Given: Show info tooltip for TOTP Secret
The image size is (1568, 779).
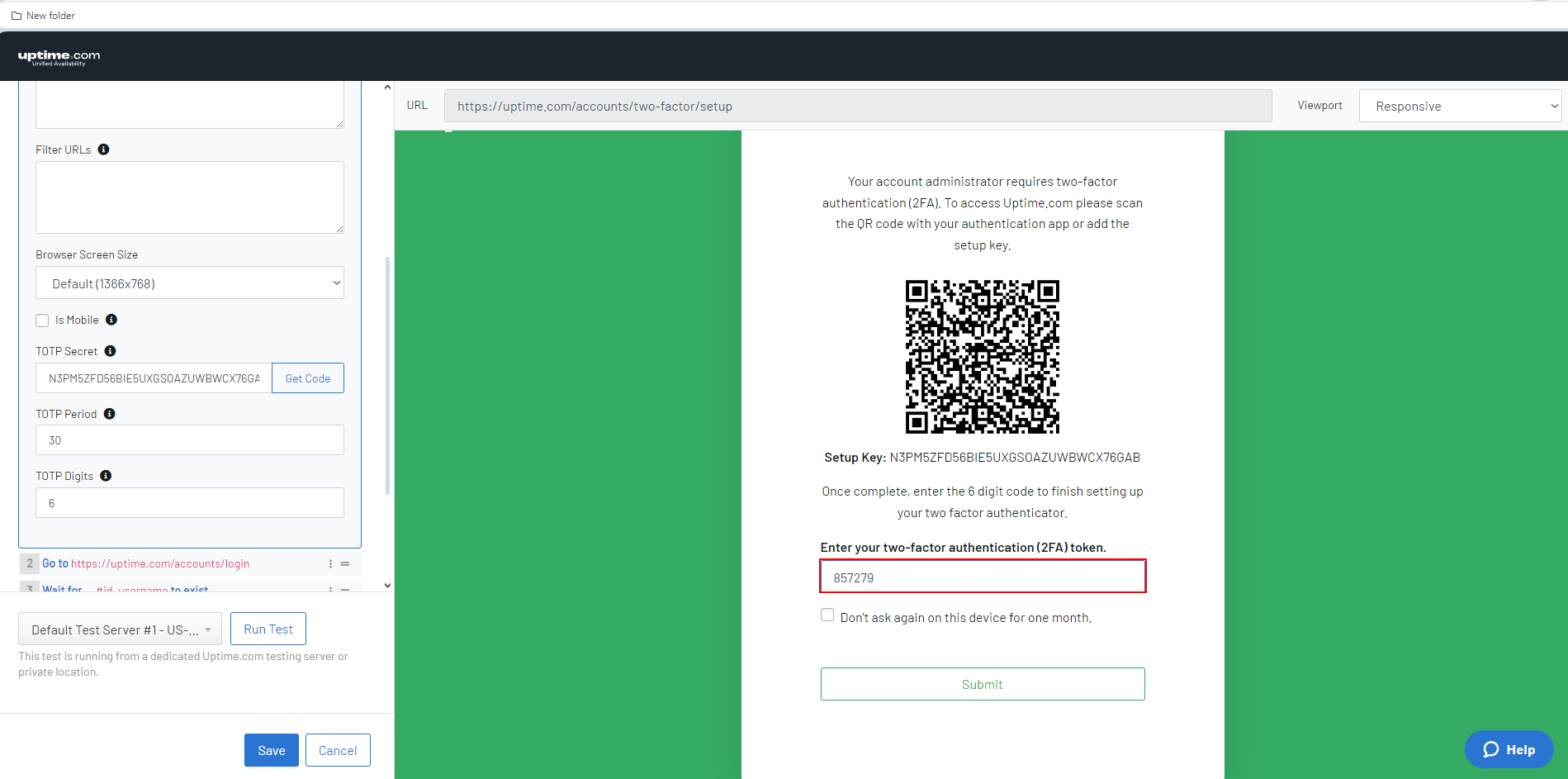Looking at the screenshot, I should [x=110, y=351].
